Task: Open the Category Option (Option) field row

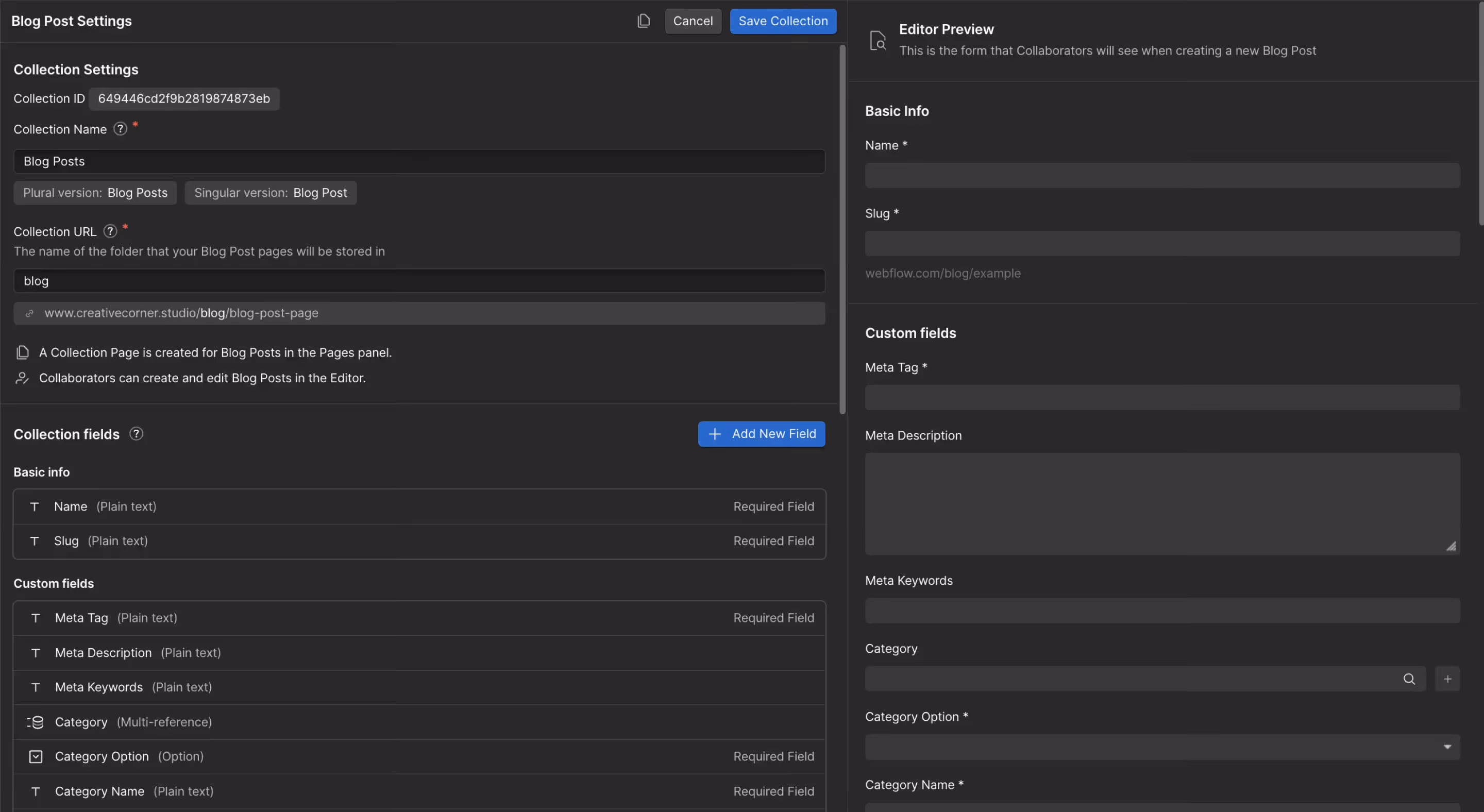Action: 419,756
